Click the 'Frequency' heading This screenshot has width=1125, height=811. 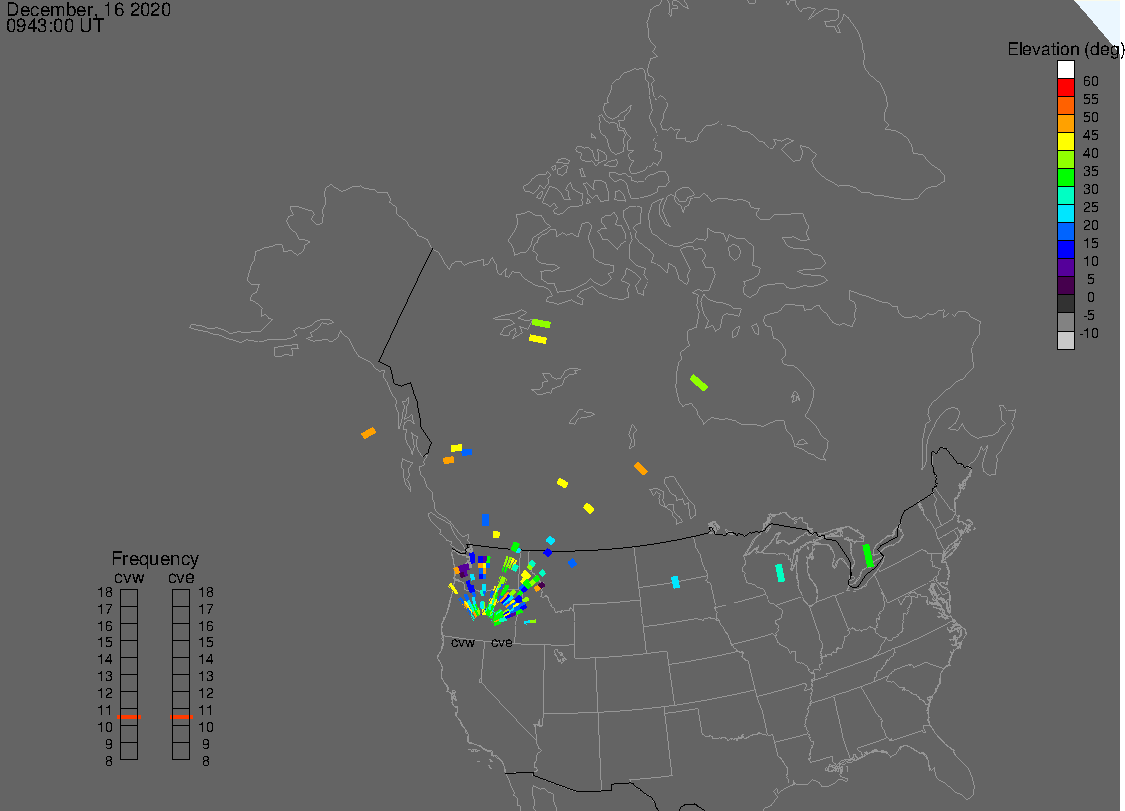pyautogui.click(x=155, y=558)
